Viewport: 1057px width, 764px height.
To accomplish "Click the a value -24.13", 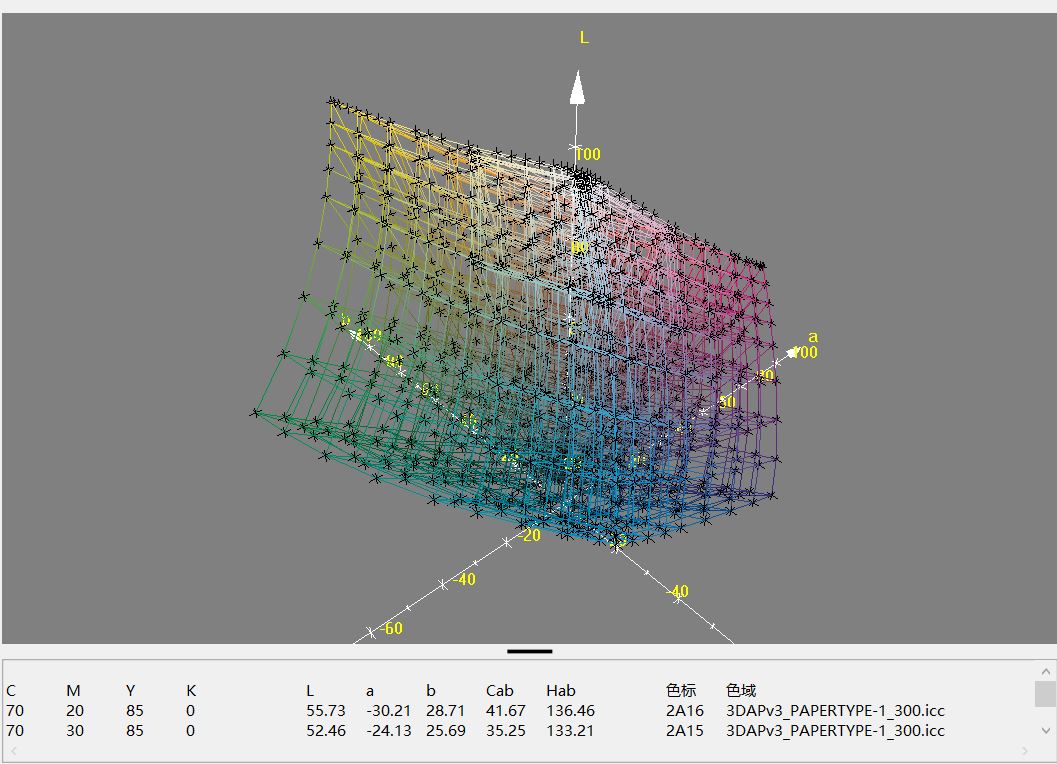I will 389,731.
